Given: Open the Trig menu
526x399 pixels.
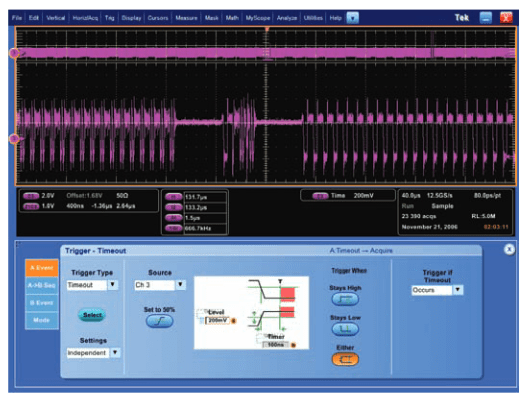Looking at the screenshot, I should (109, 18).
